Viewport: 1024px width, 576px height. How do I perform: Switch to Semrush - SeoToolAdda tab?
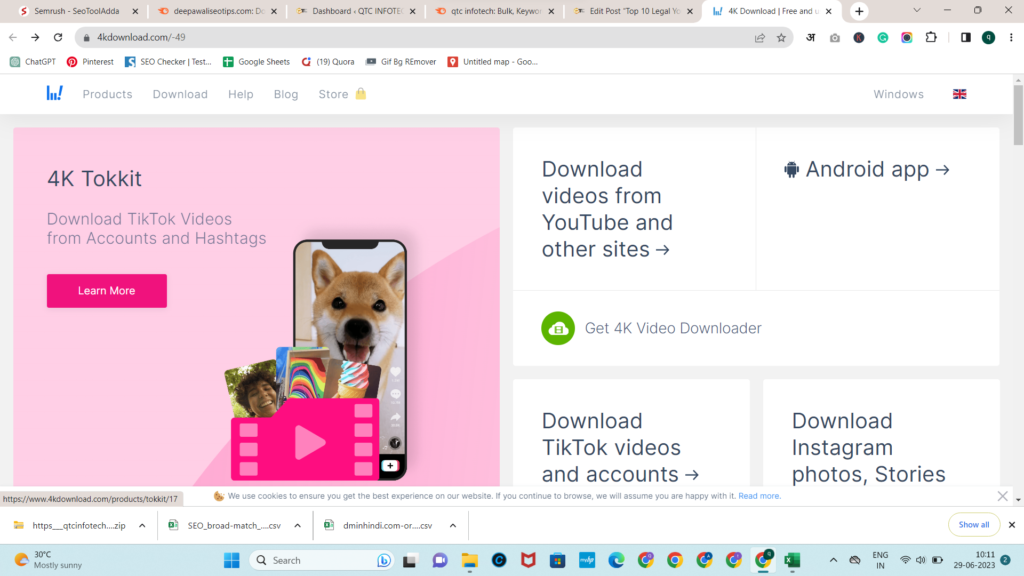click(x=77, y=11)
